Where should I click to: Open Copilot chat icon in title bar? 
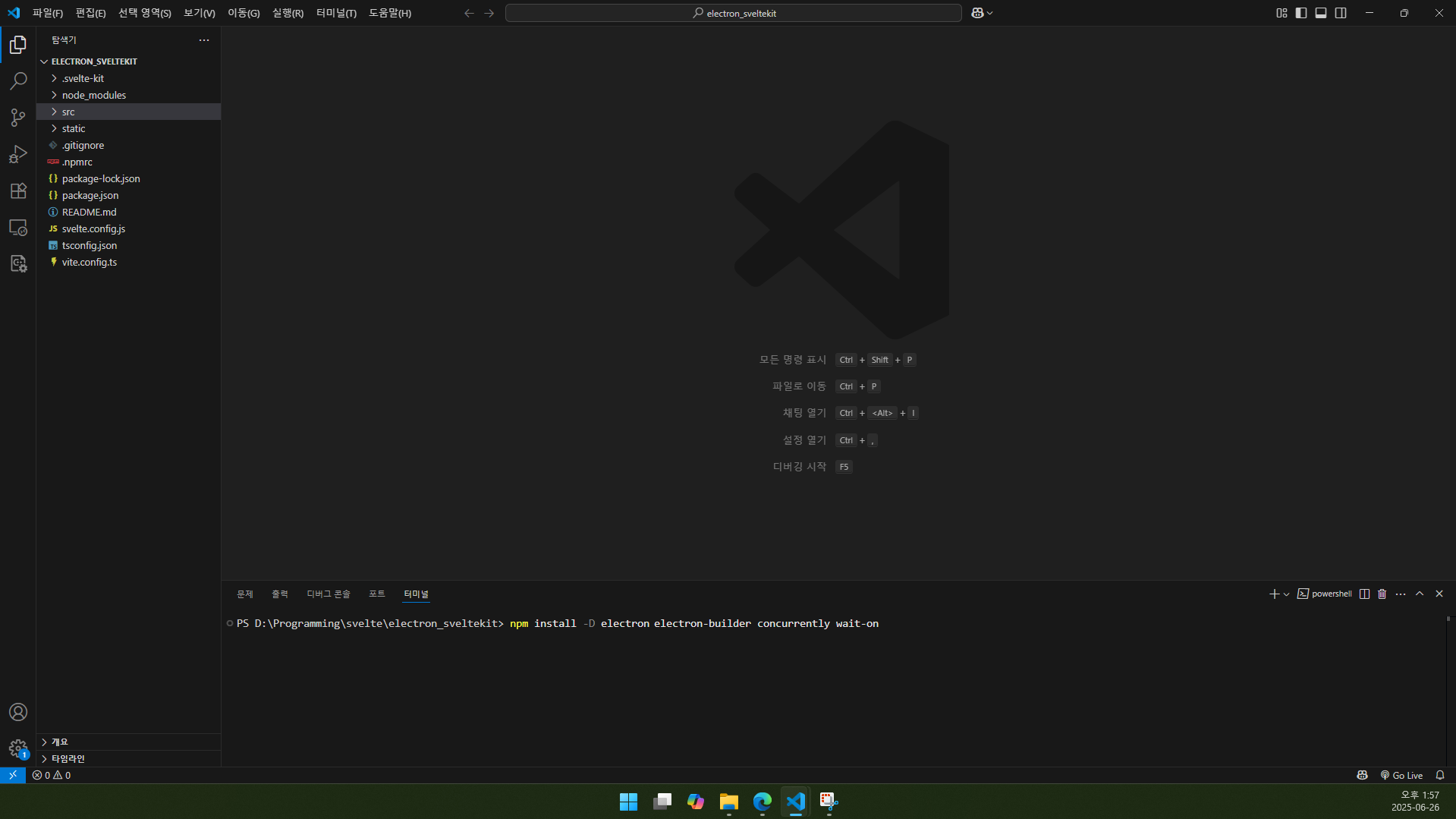(x=977, y=13)
